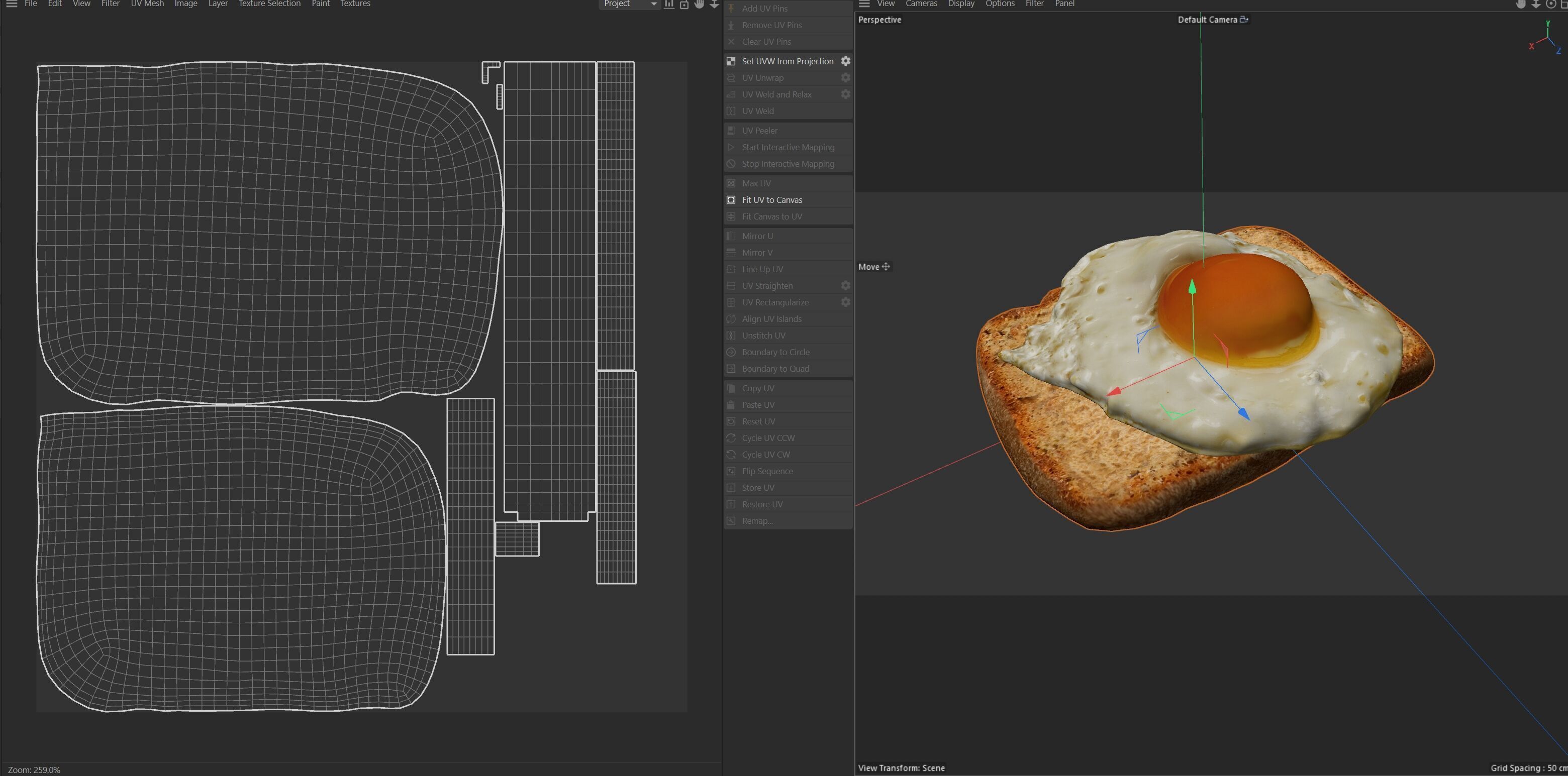Open Set UVW from Projection settings gear
The width and height of the screenshot is (1568, 776).
(x=845, y=61)
